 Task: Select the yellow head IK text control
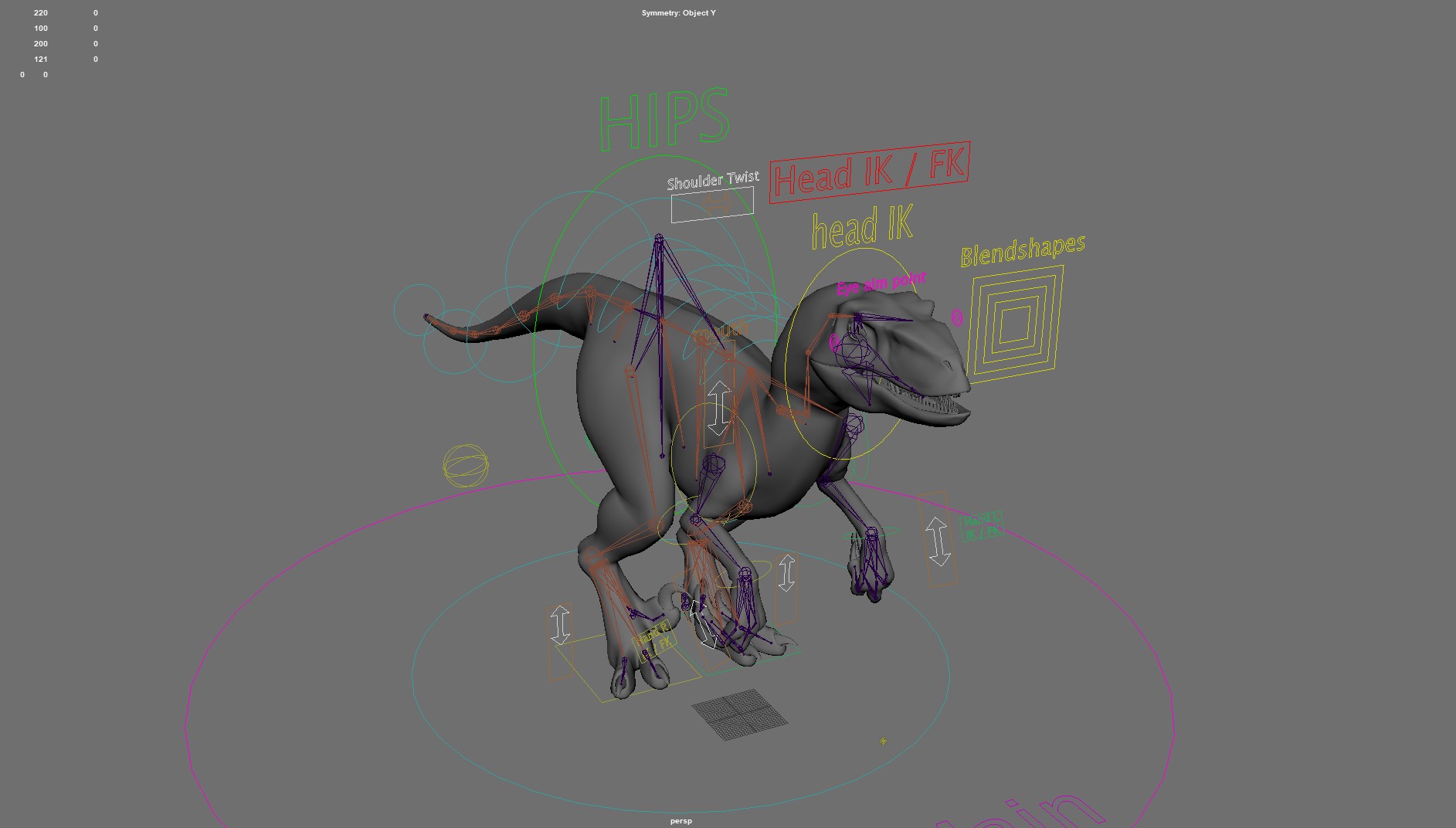click(x=862, y=227)
